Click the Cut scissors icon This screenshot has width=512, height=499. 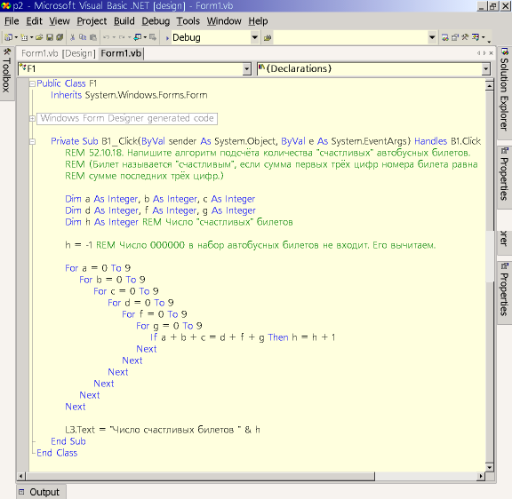(72, 37)
